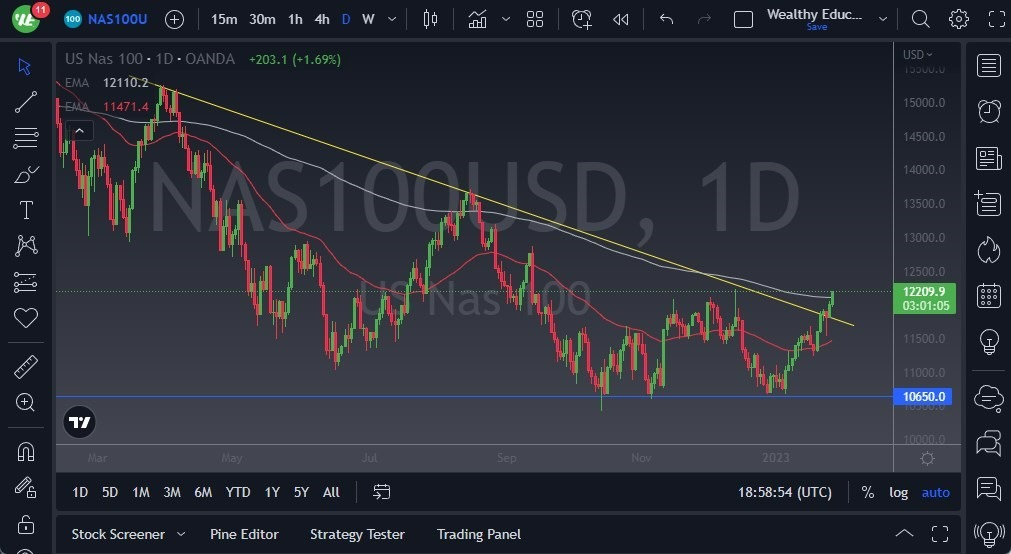Enter fullscreen mode
Viewport: 1011px width, 554px height.
[x=997, y=19]
